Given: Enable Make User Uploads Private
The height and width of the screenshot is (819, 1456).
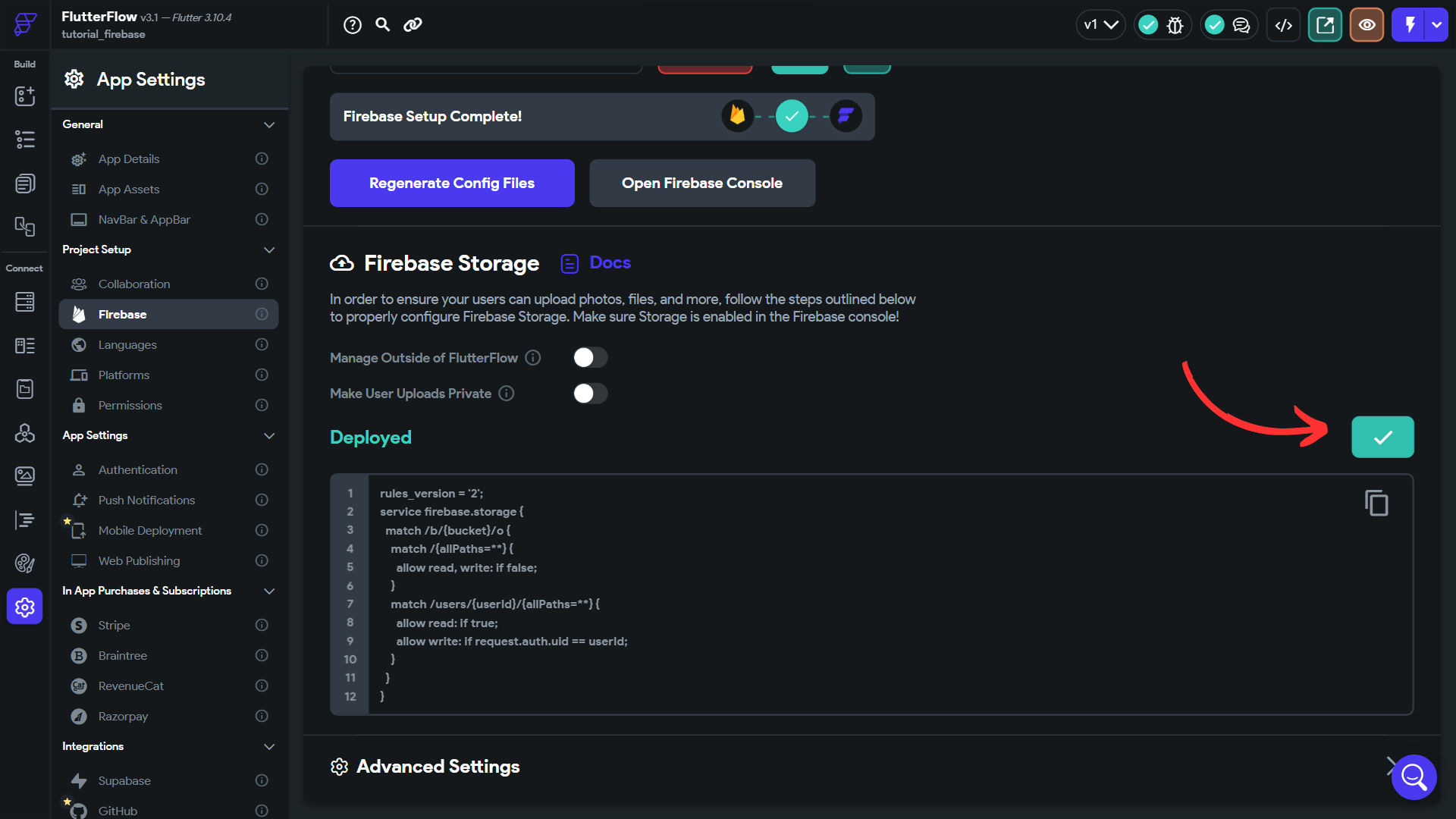Looking at the screenshot, I should (x=590, y=393).
